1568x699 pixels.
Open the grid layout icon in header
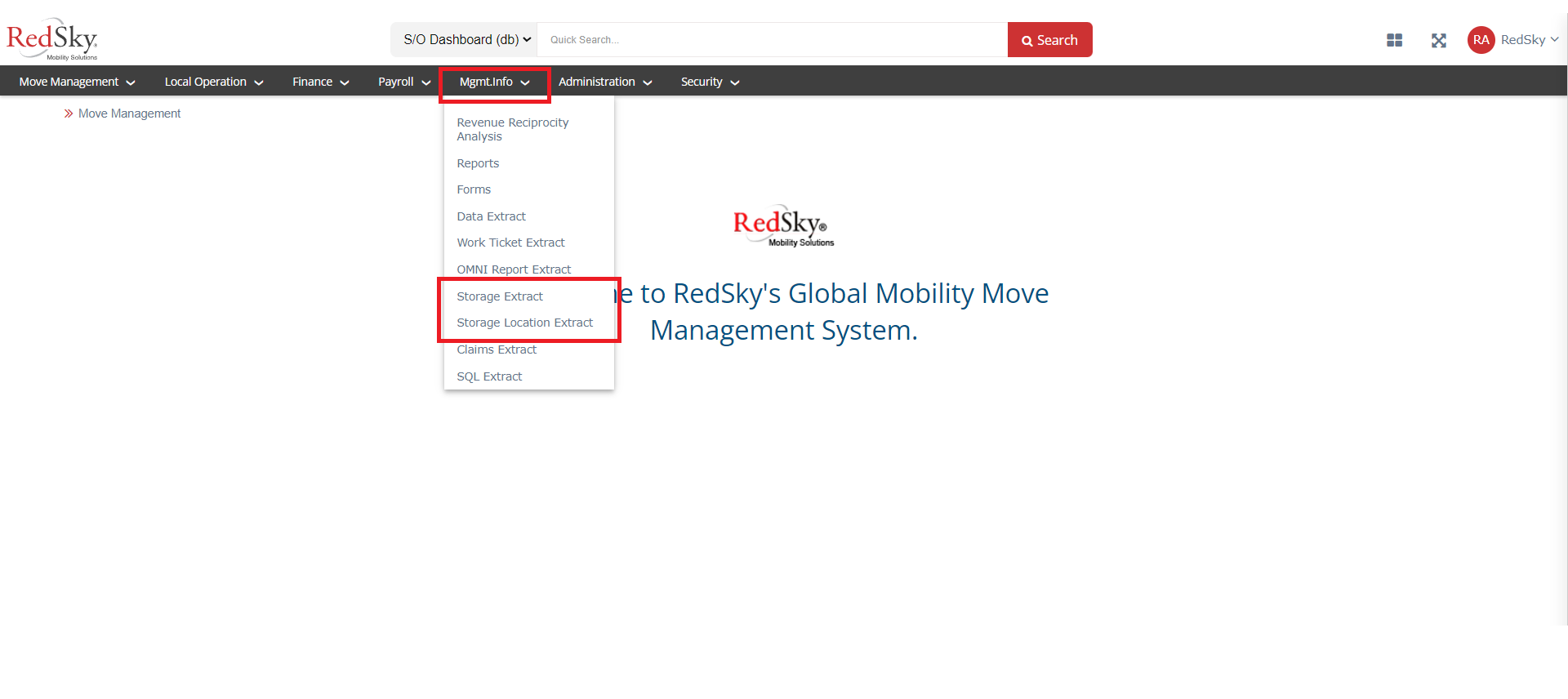(1395, 40)
